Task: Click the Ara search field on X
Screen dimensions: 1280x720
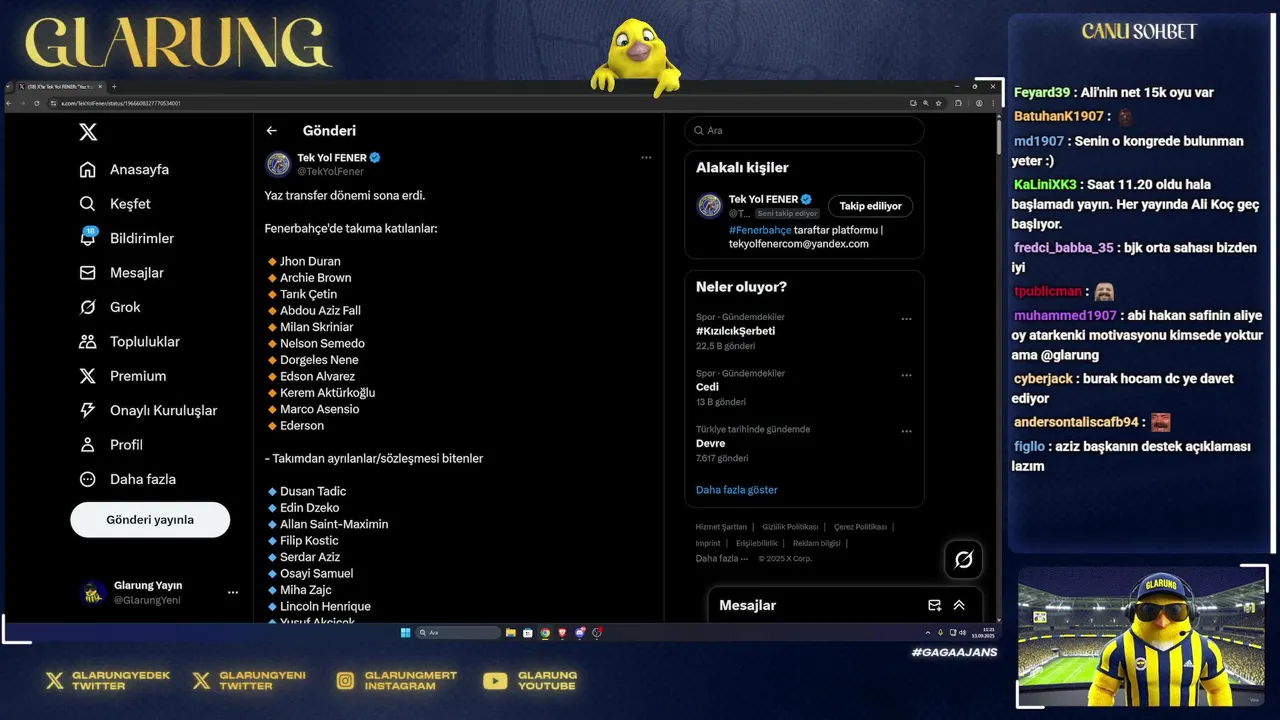Action: (x=804, y=131)
